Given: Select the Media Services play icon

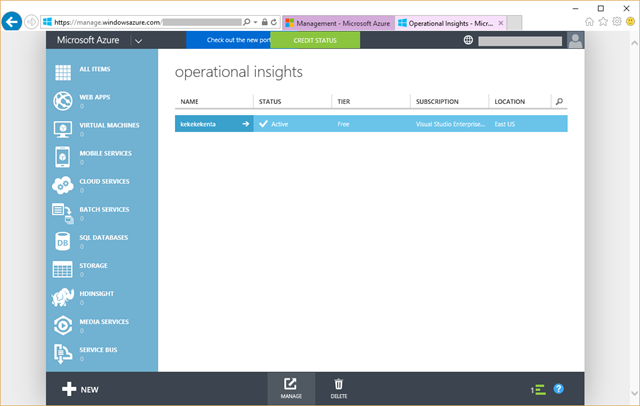Looking at the screenshot, I should (x=63, y=325).
